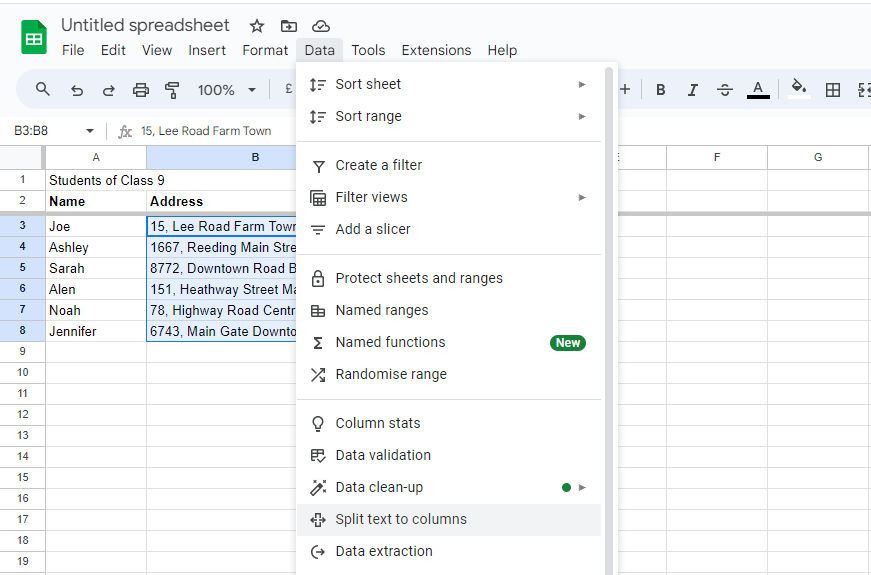Image resolution: width=871 pixels, height=575 pixels.
Task: Toggle italic formatting
Action: 692,90
